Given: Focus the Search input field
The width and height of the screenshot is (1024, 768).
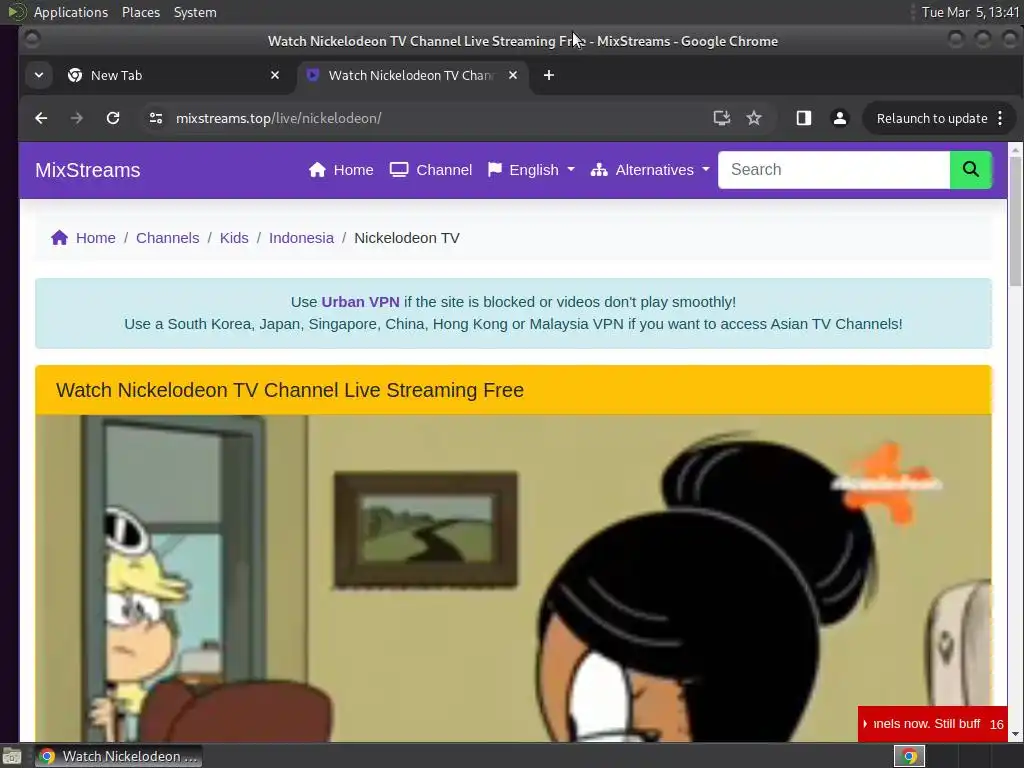Looking at the screenshot, I should pos(834,170).
